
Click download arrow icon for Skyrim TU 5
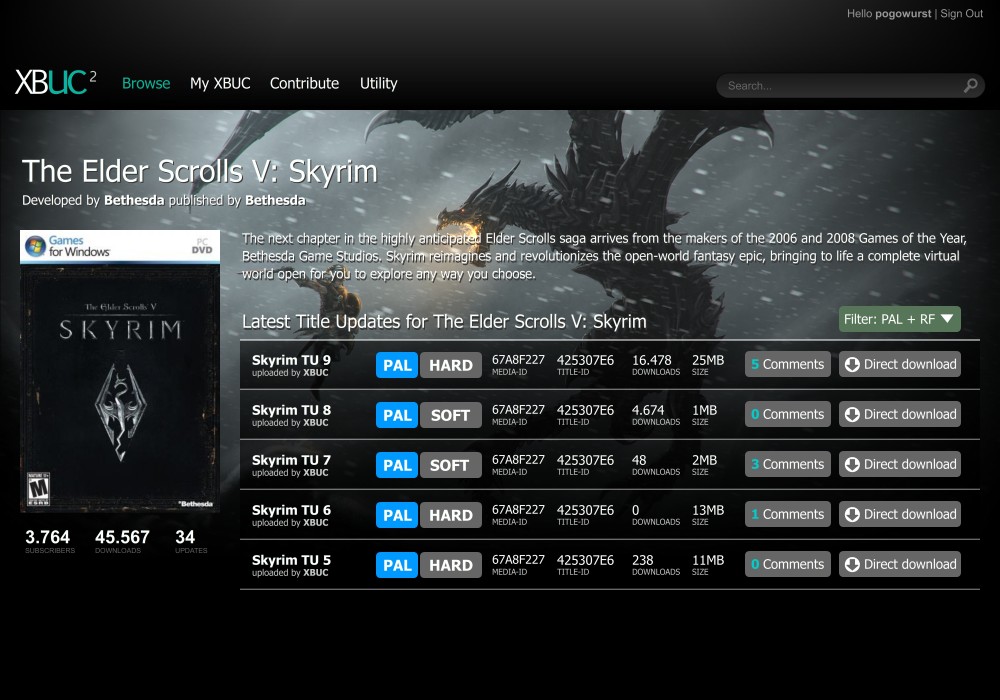coord(852,565)
